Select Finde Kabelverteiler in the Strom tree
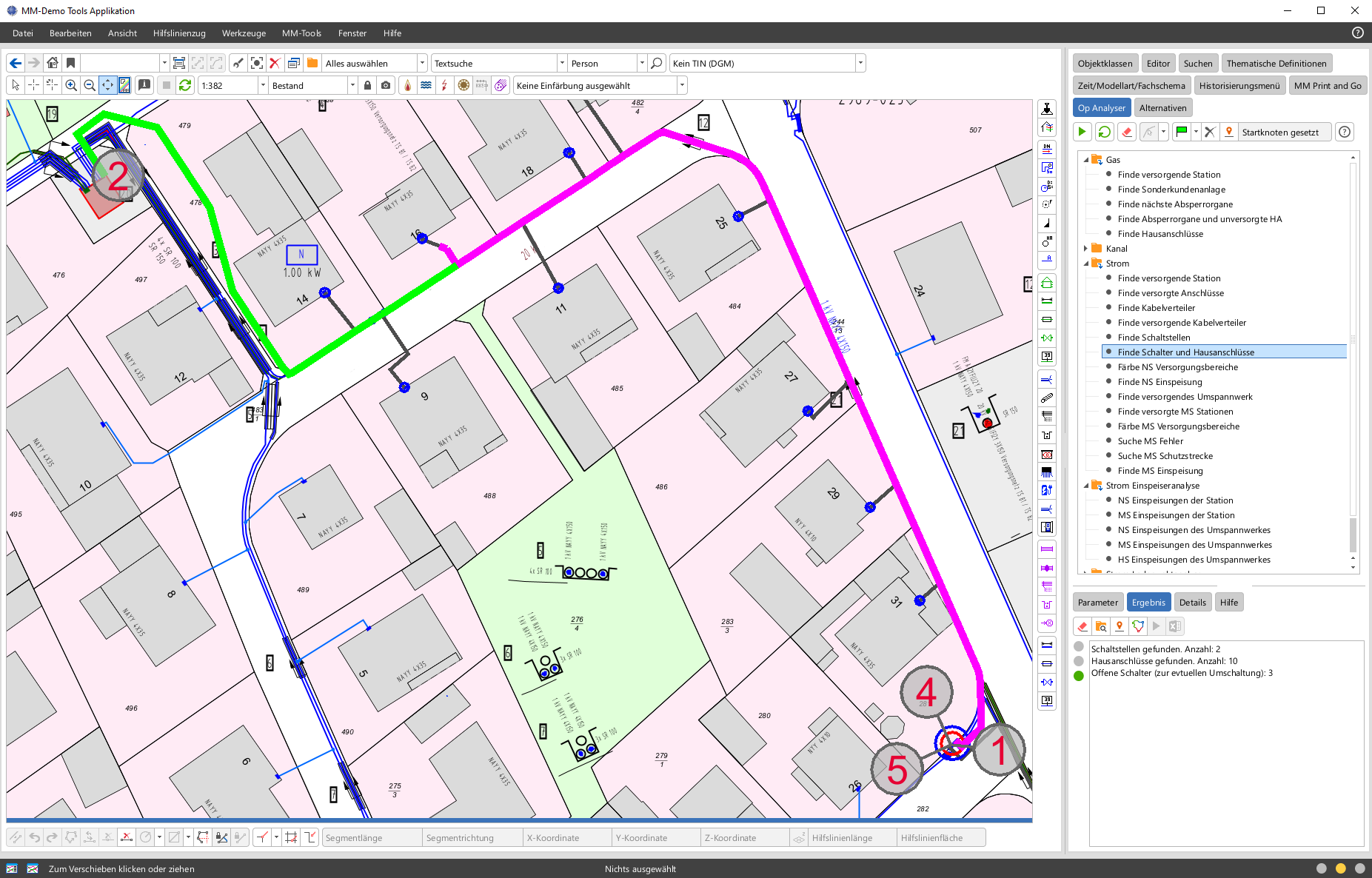The width and height of the screenshot is (1372, 878). tap(1156, 307)
